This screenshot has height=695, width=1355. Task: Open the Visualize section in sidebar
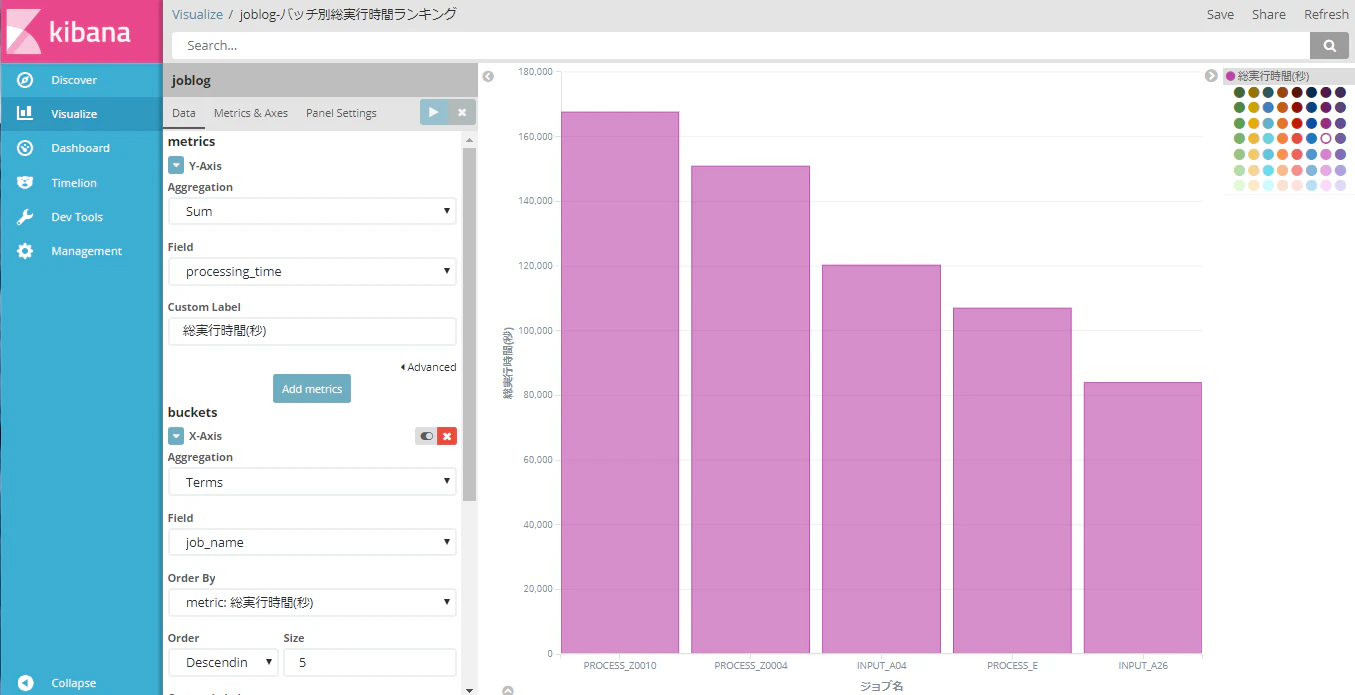coord(81,114)
